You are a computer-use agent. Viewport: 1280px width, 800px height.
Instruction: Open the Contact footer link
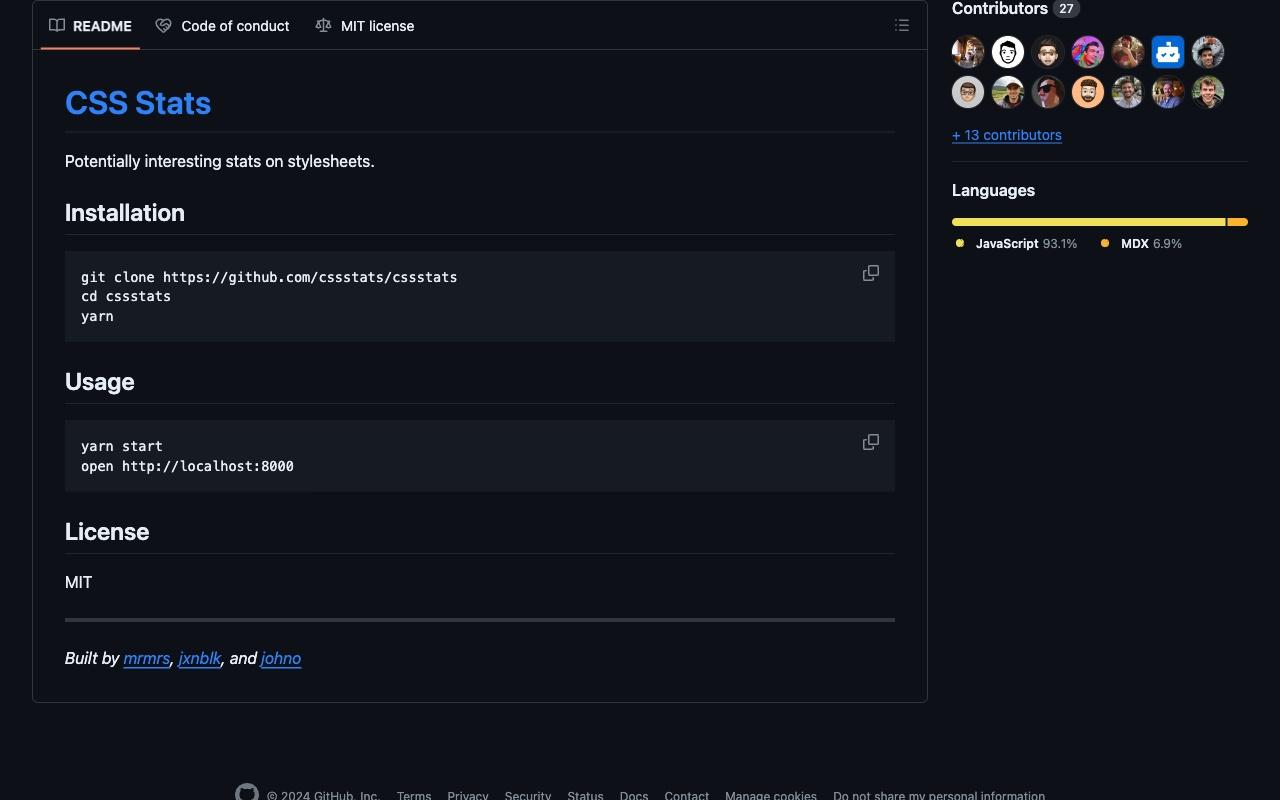click(687, 796)
